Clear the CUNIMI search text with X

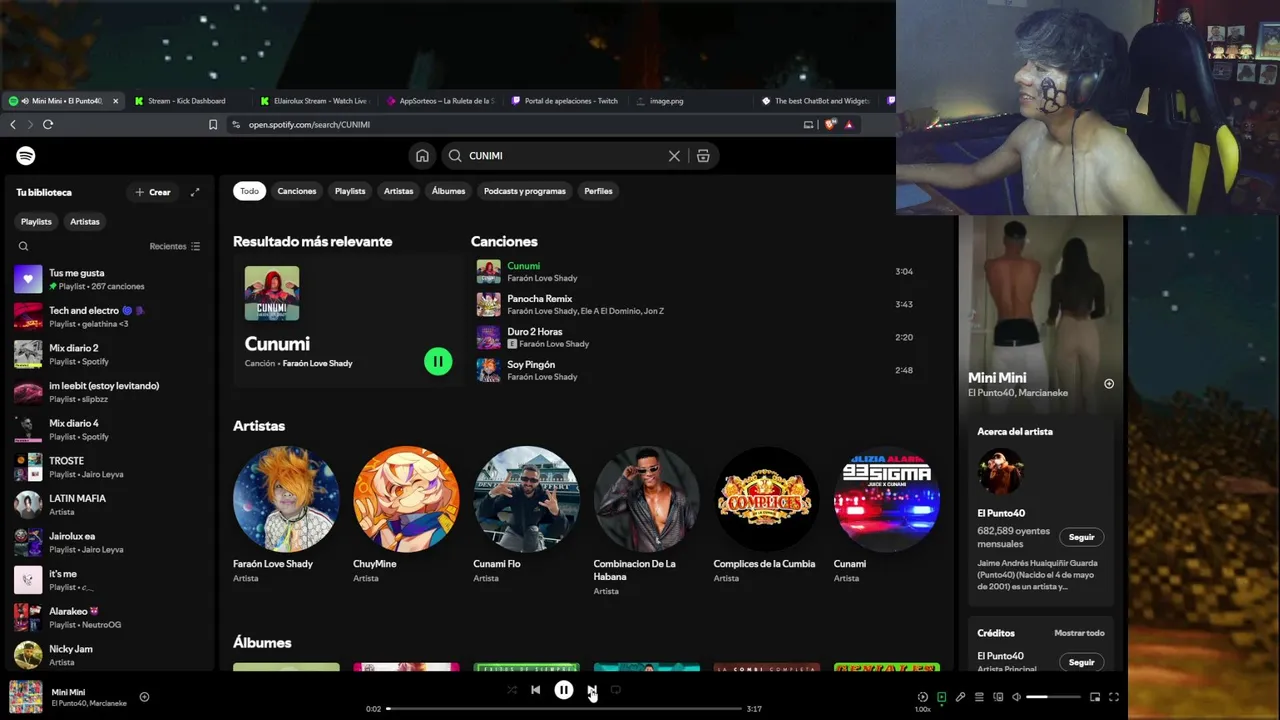674,156
